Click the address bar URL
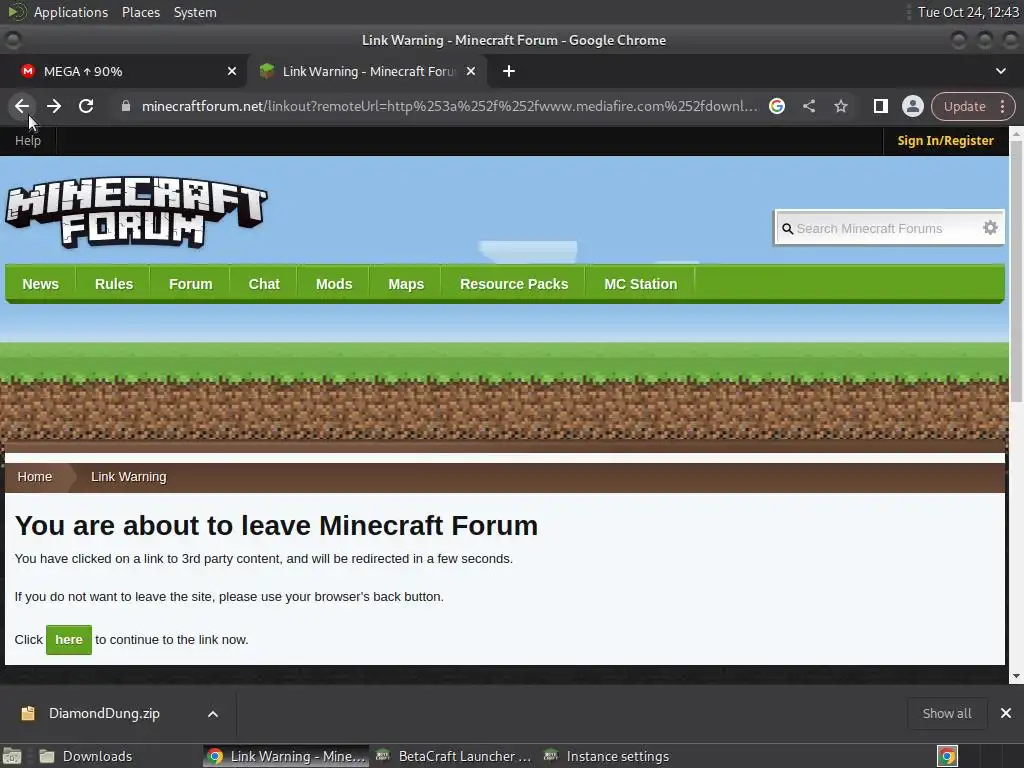The image size is (1024, 768). 449,106
